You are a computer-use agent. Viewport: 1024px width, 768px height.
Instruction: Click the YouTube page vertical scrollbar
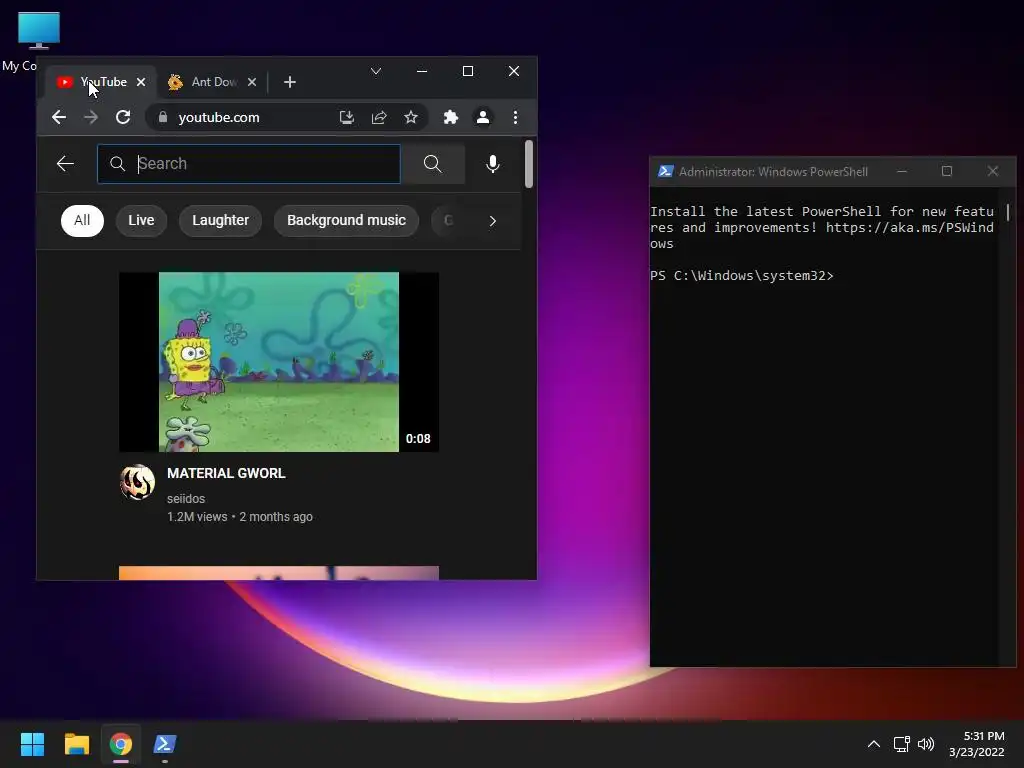(529, 164)
